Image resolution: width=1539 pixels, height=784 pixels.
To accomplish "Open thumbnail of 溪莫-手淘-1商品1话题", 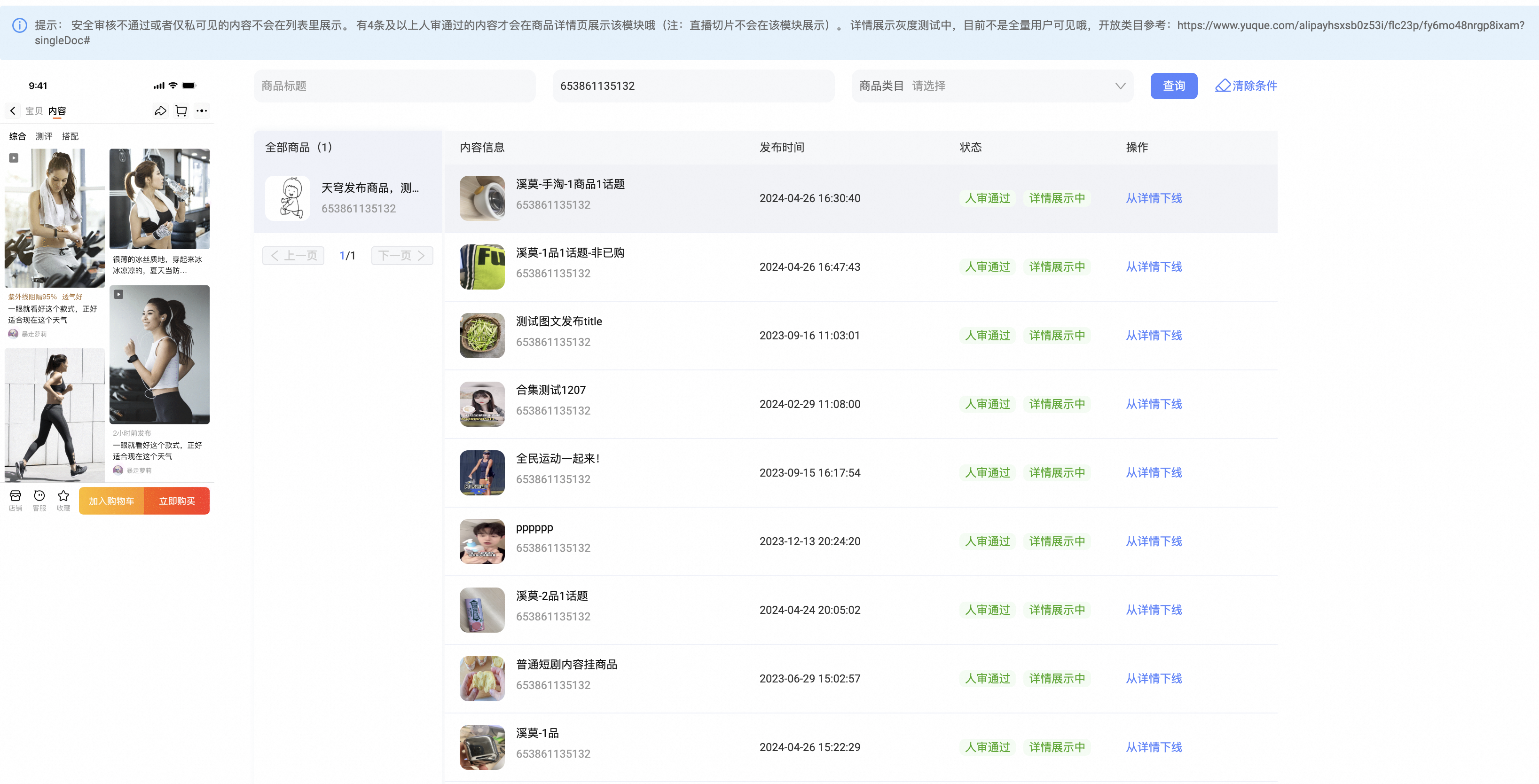I will click(482, 198).
